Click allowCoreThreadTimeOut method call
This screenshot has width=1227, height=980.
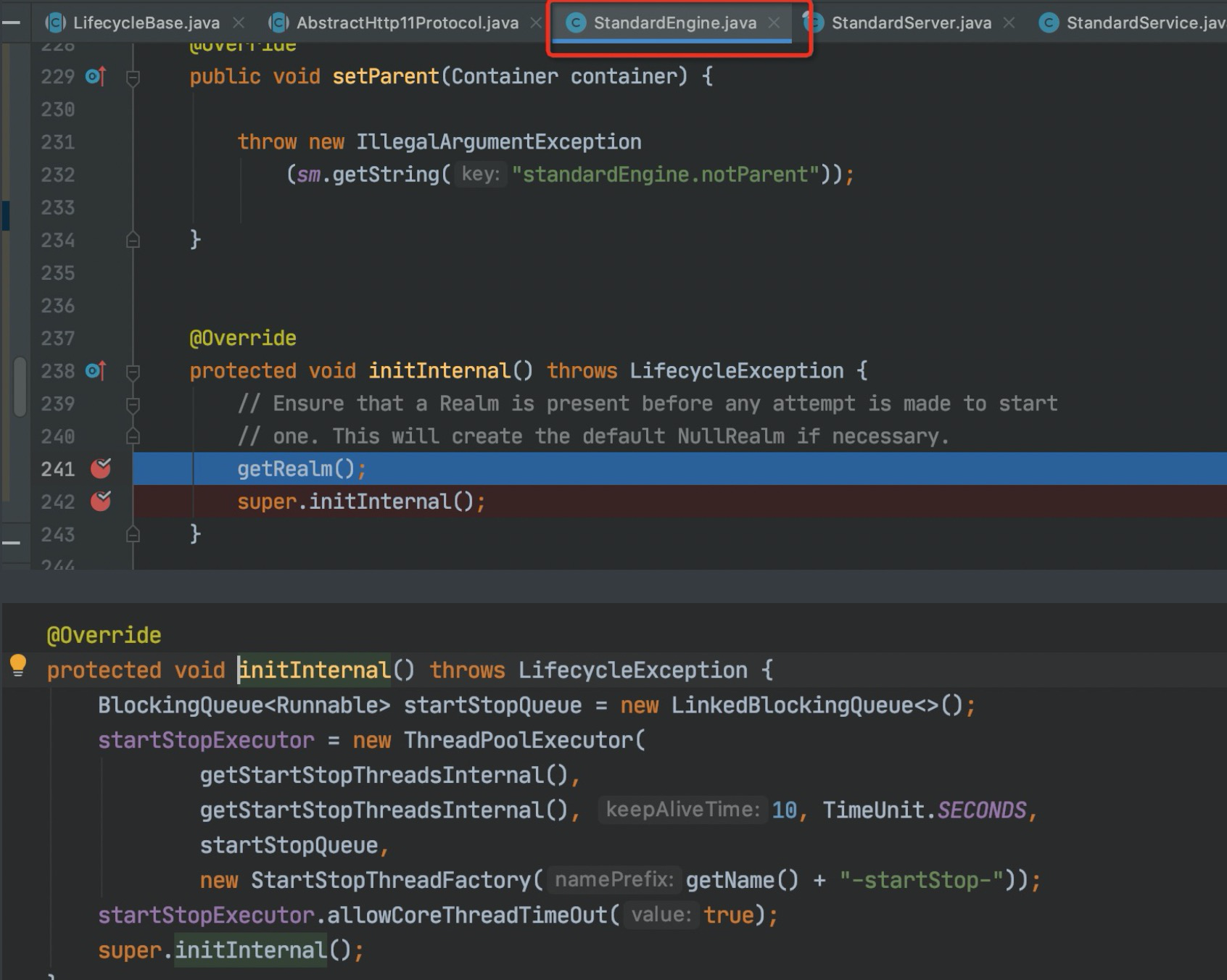(x=467, y=915)
